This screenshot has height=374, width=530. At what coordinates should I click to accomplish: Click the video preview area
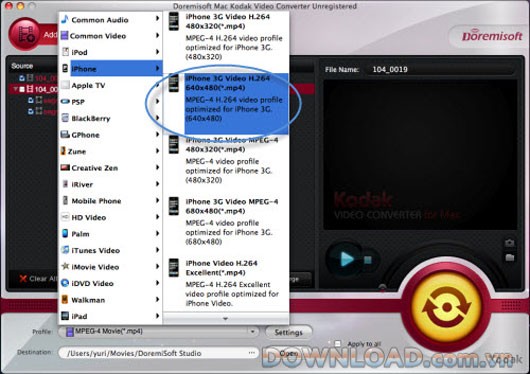[x=420, y=155]
